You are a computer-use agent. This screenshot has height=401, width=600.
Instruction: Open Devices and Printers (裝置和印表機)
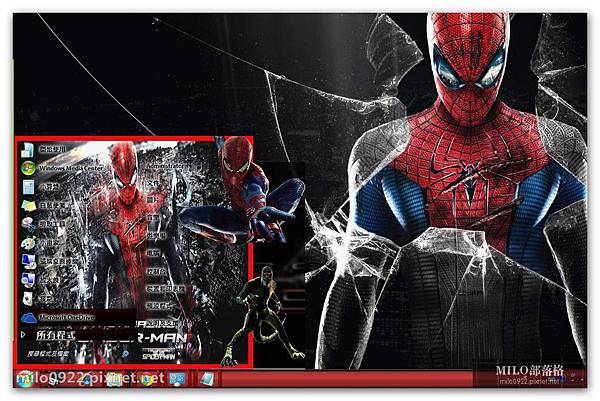(166, 289)
